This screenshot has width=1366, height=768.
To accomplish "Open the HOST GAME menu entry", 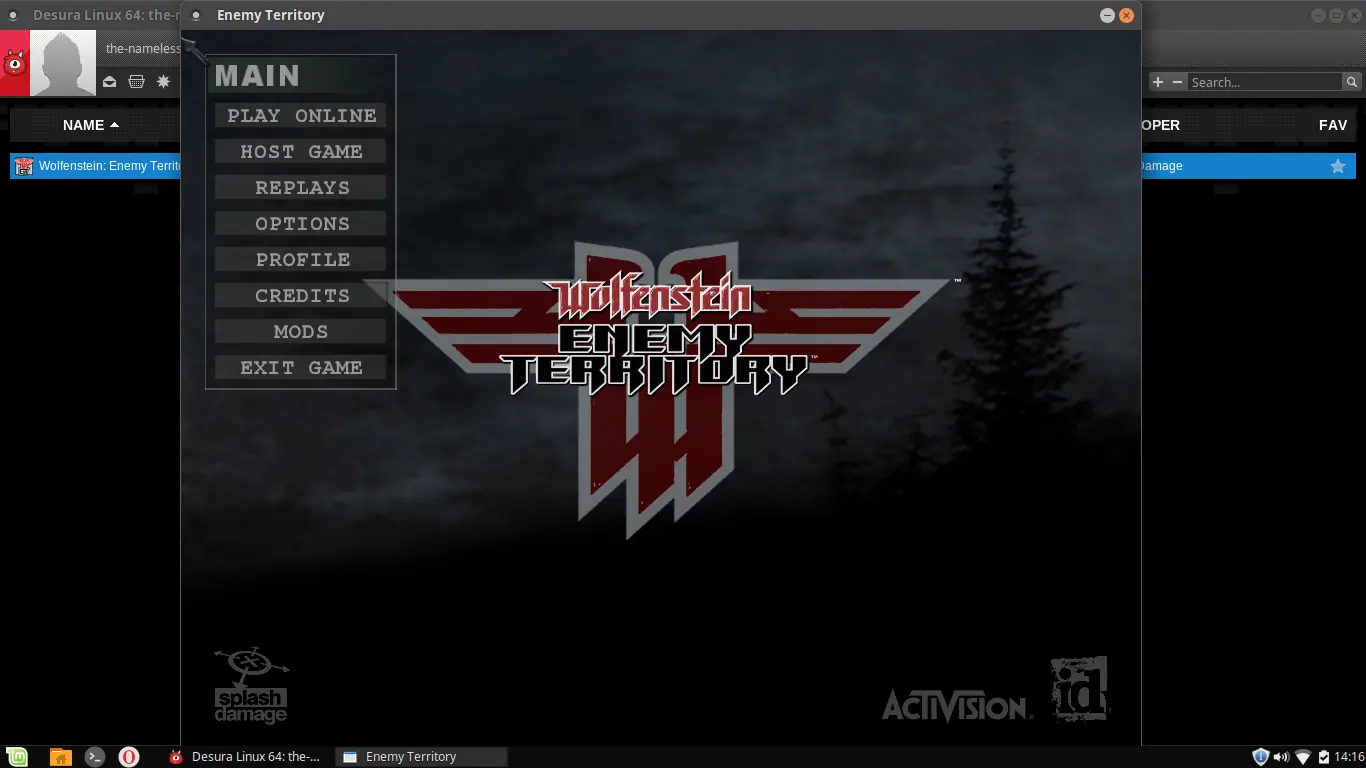I will click(x=301, y=152).
